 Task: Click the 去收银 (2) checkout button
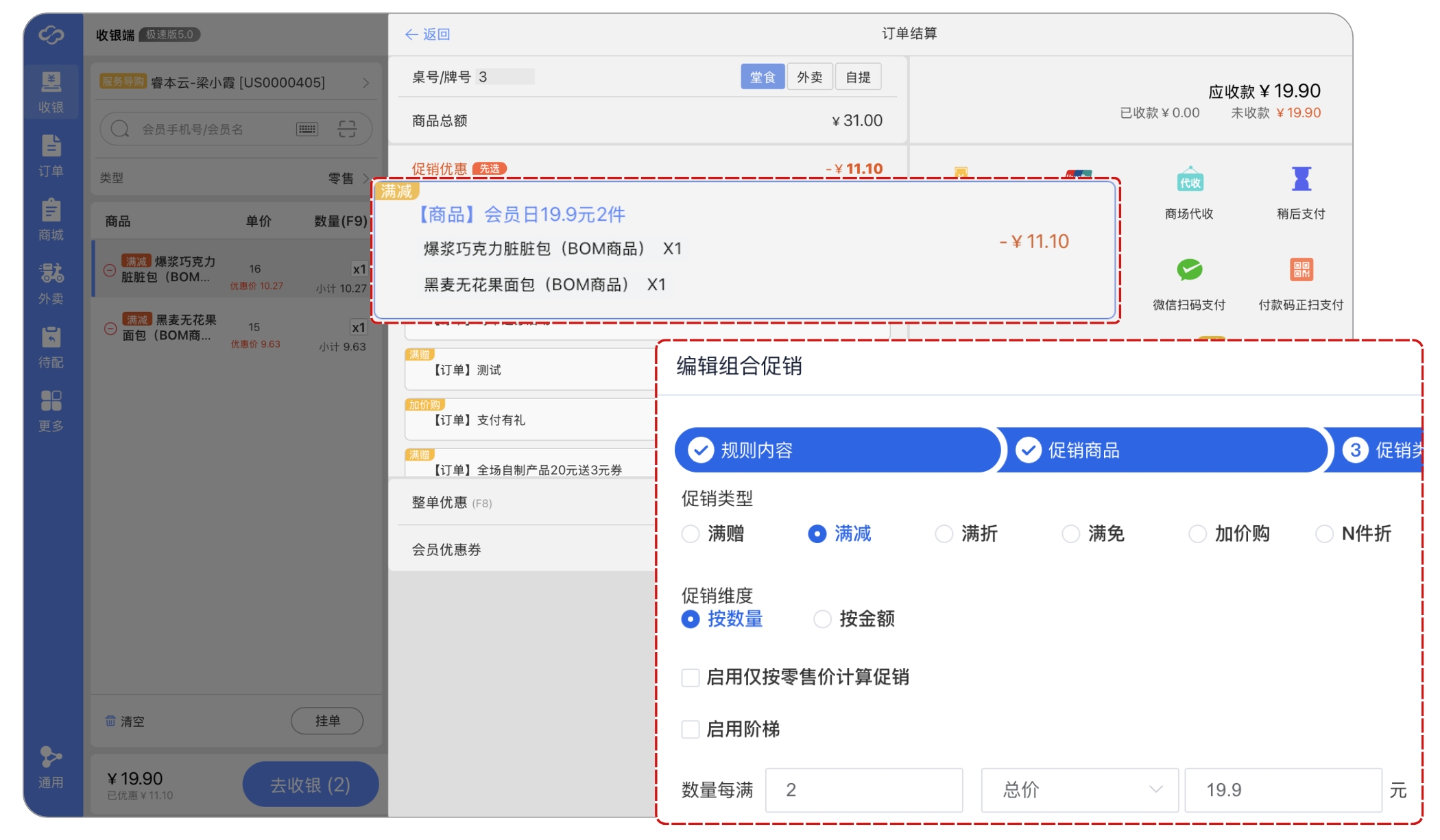coord(310,784)
